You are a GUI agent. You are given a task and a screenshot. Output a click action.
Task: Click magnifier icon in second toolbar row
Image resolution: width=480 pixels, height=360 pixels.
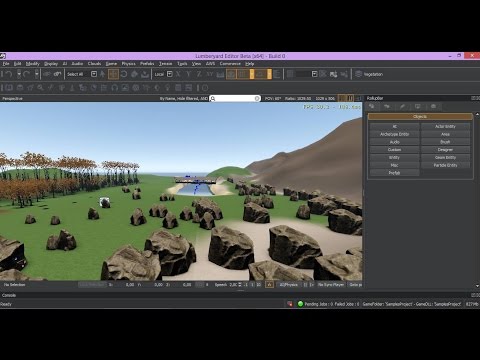point(40,88)
